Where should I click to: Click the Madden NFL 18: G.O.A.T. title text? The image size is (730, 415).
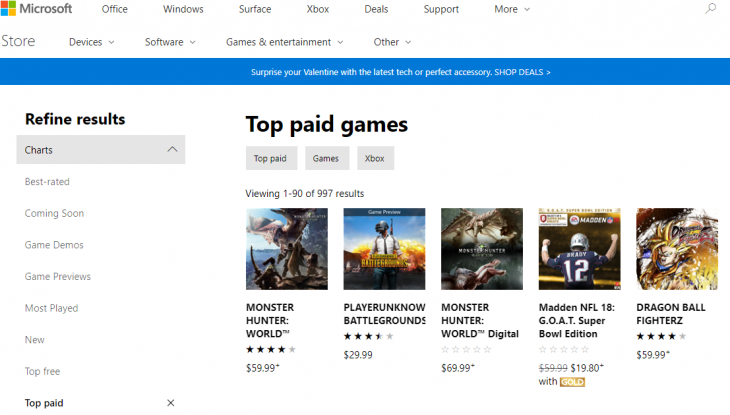(x=577, y=320)
